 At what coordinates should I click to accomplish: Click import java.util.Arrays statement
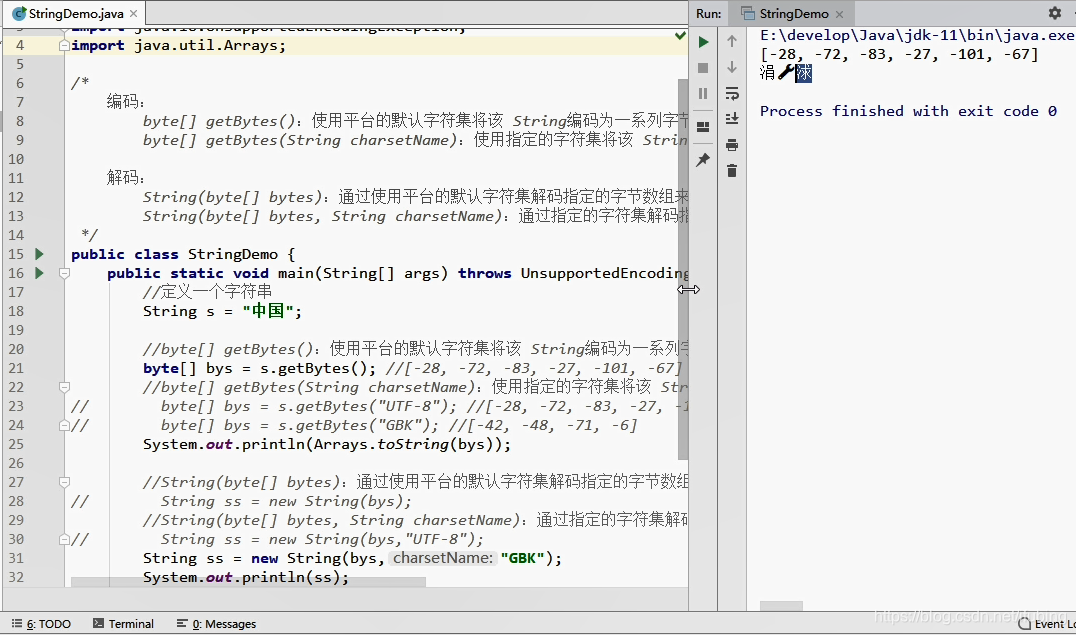coord(178,45)
